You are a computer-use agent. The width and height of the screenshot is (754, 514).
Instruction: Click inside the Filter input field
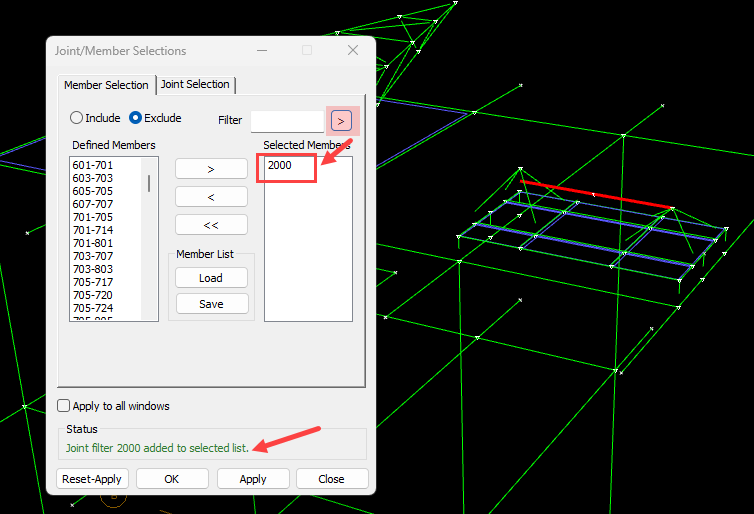pyautogui.click(x=287, y=121)
